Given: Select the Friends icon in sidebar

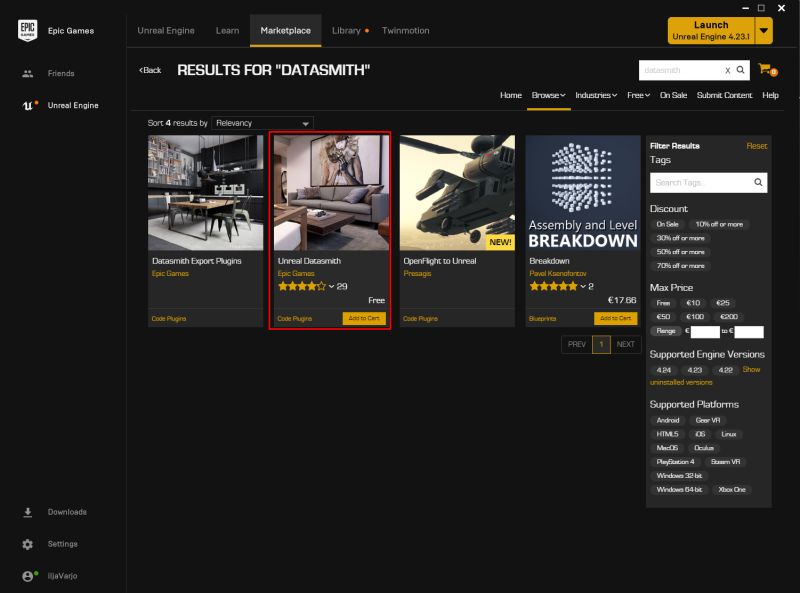Looking at the screenshot, I should 26,72.
